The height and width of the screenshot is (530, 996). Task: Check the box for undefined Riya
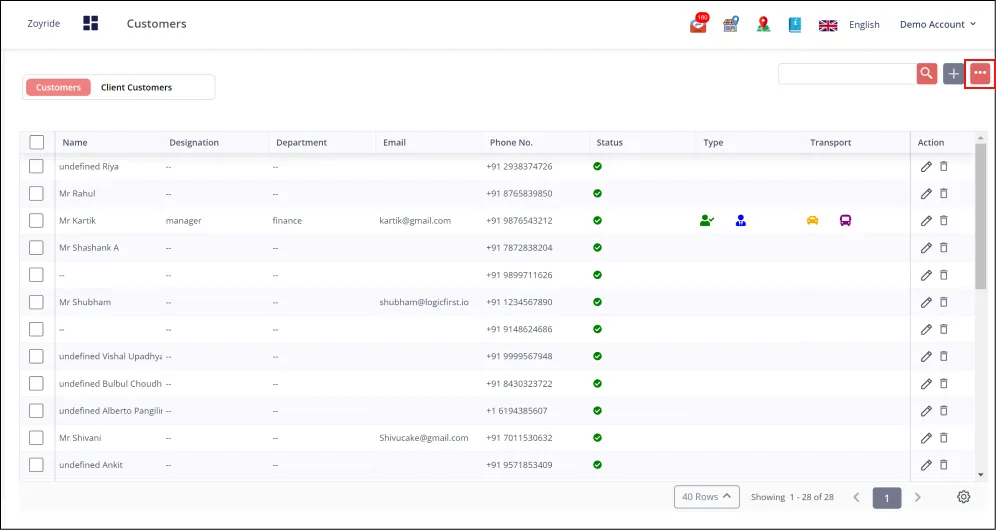(36, 166)
